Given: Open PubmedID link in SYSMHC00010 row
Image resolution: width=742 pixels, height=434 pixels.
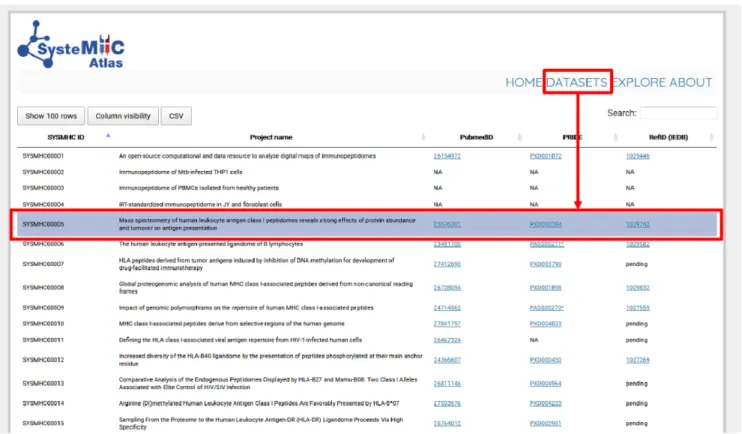Looking at the screenshot, I should point(447,324).
